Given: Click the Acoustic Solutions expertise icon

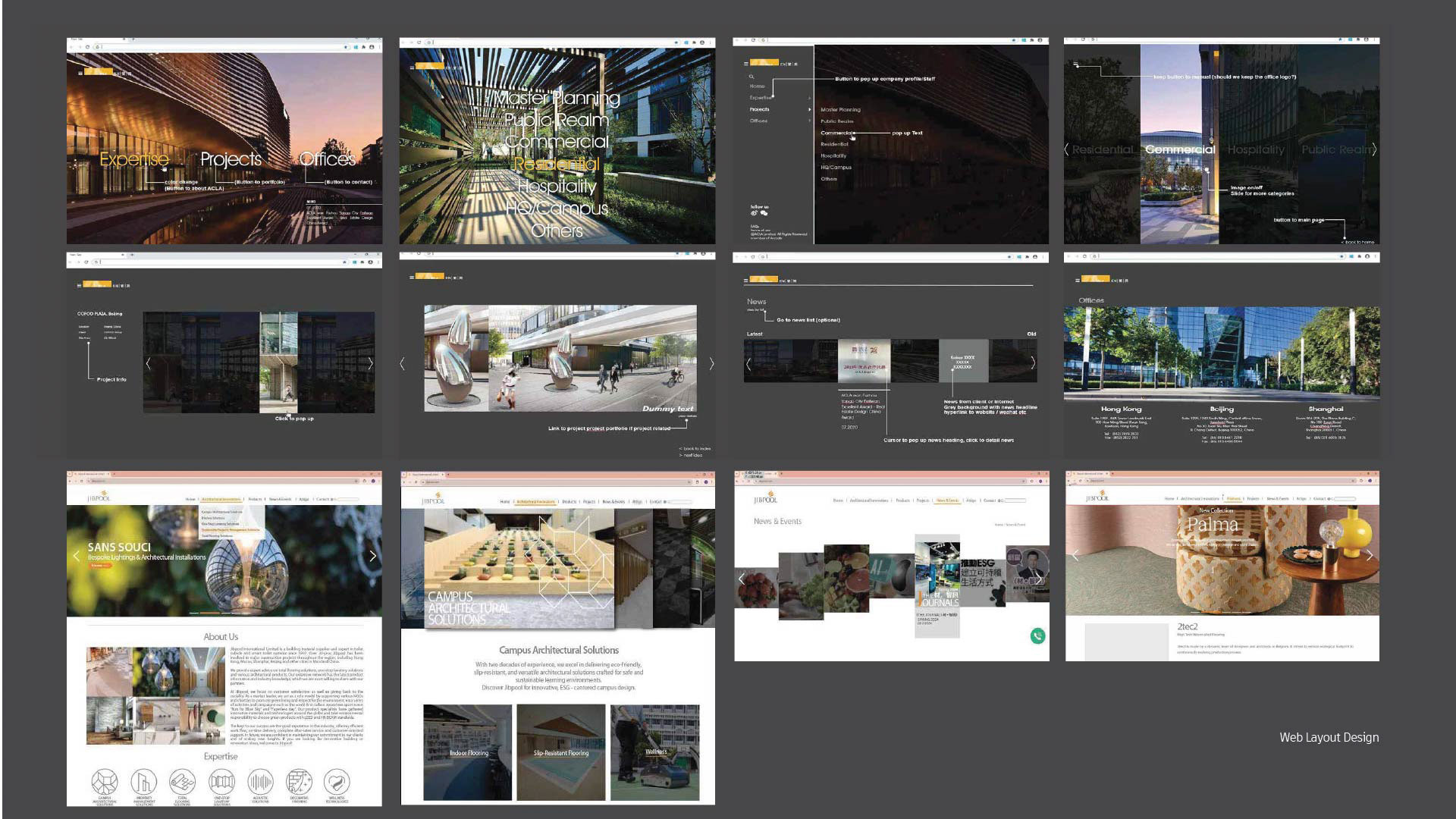Looking at the screenshot, I should (260, 781).
